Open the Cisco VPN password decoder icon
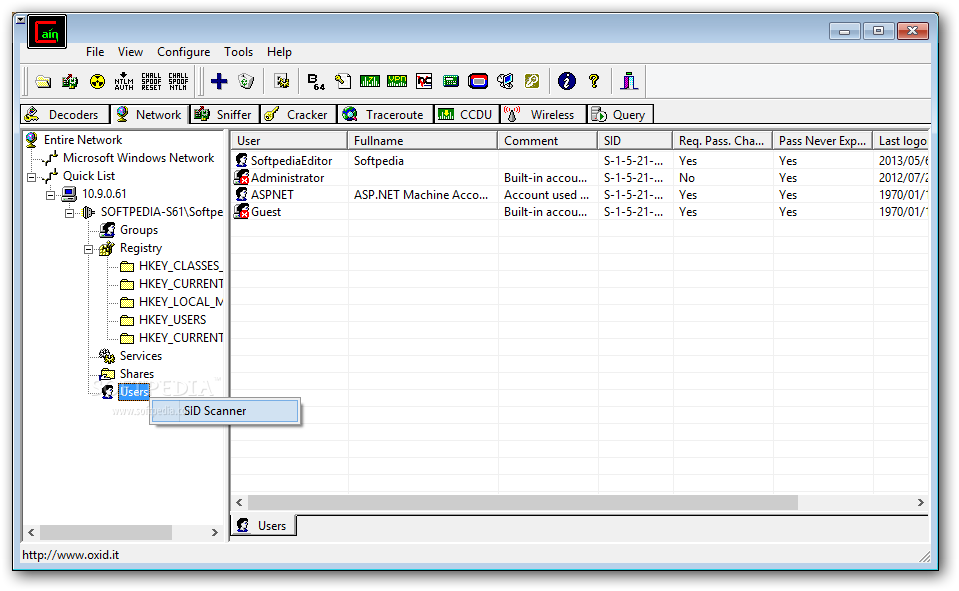Image resolution: width=959 pixels, height=591 pixels. (x=397, y=81)
